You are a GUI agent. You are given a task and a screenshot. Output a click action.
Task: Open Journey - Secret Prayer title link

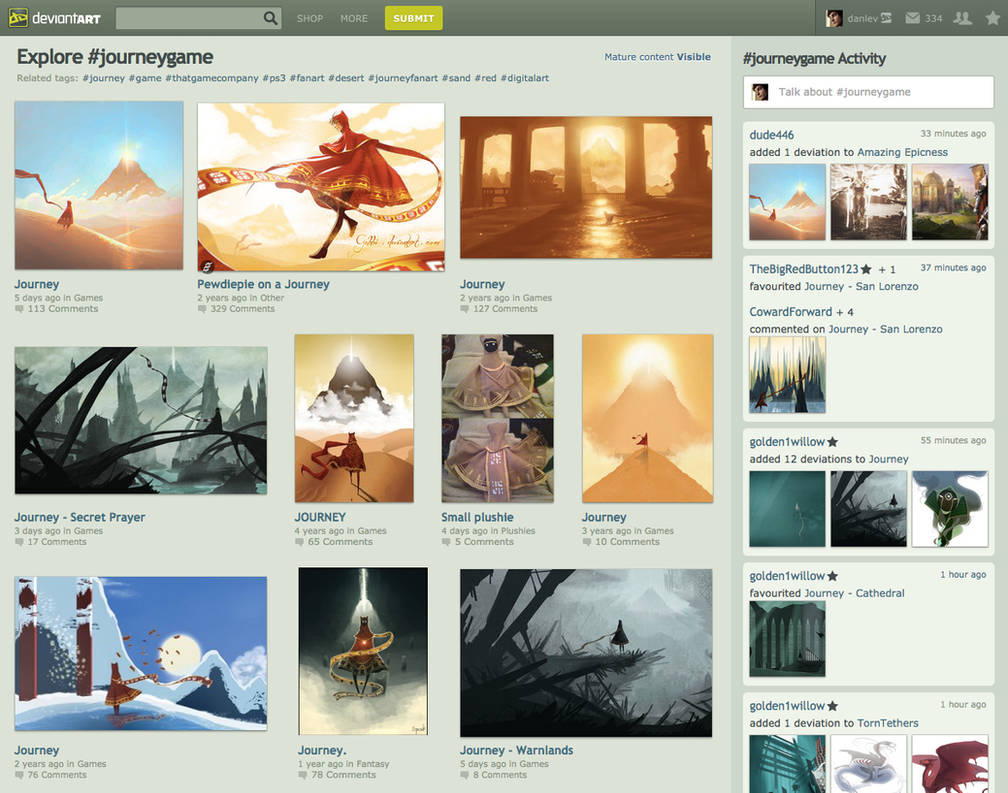coord(80,517)
